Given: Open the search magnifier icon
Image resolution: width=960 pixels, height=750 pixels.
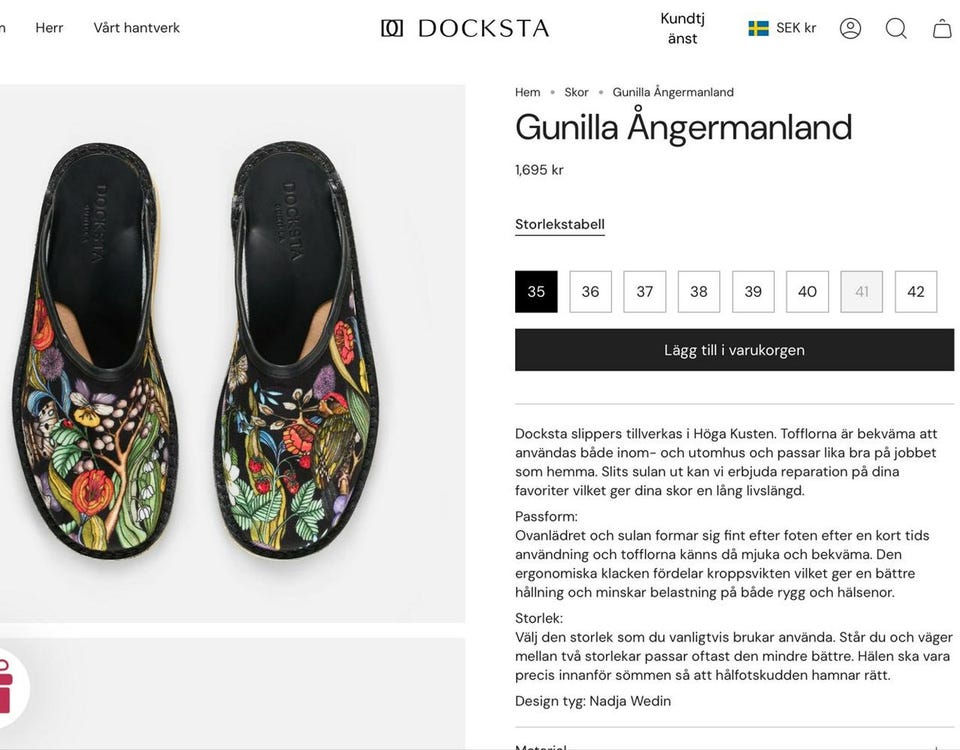Looking at the screenshot, I should pyautogui.click(x=896, y=28).
